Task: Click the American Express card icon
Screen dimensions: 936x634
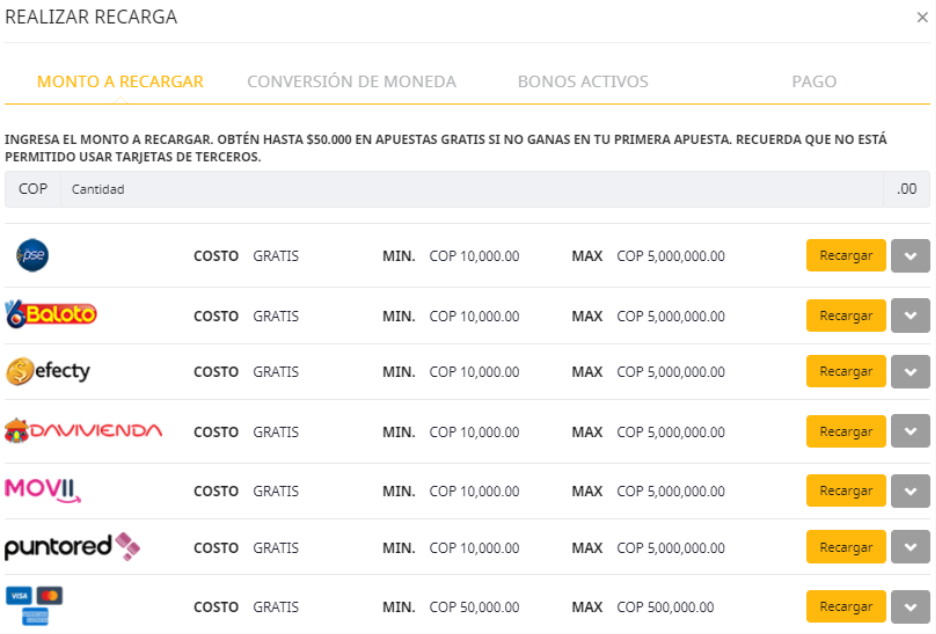Action: pos(35,617)
